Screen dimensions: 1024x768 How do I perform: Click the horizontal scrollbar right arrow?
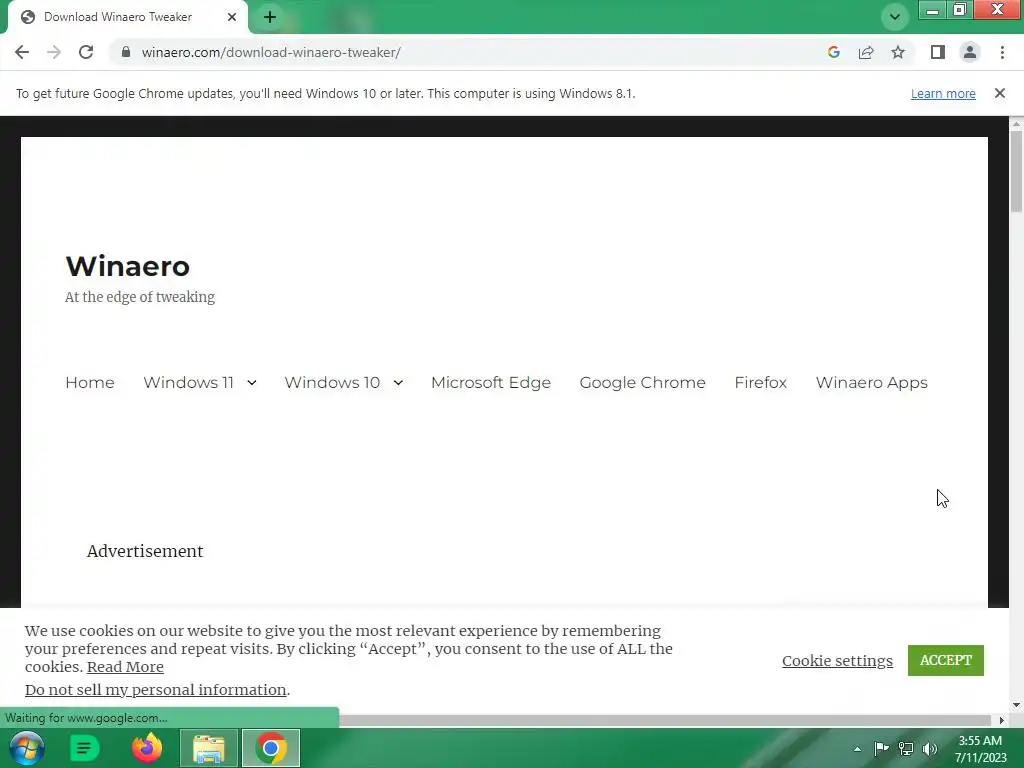1002,720
